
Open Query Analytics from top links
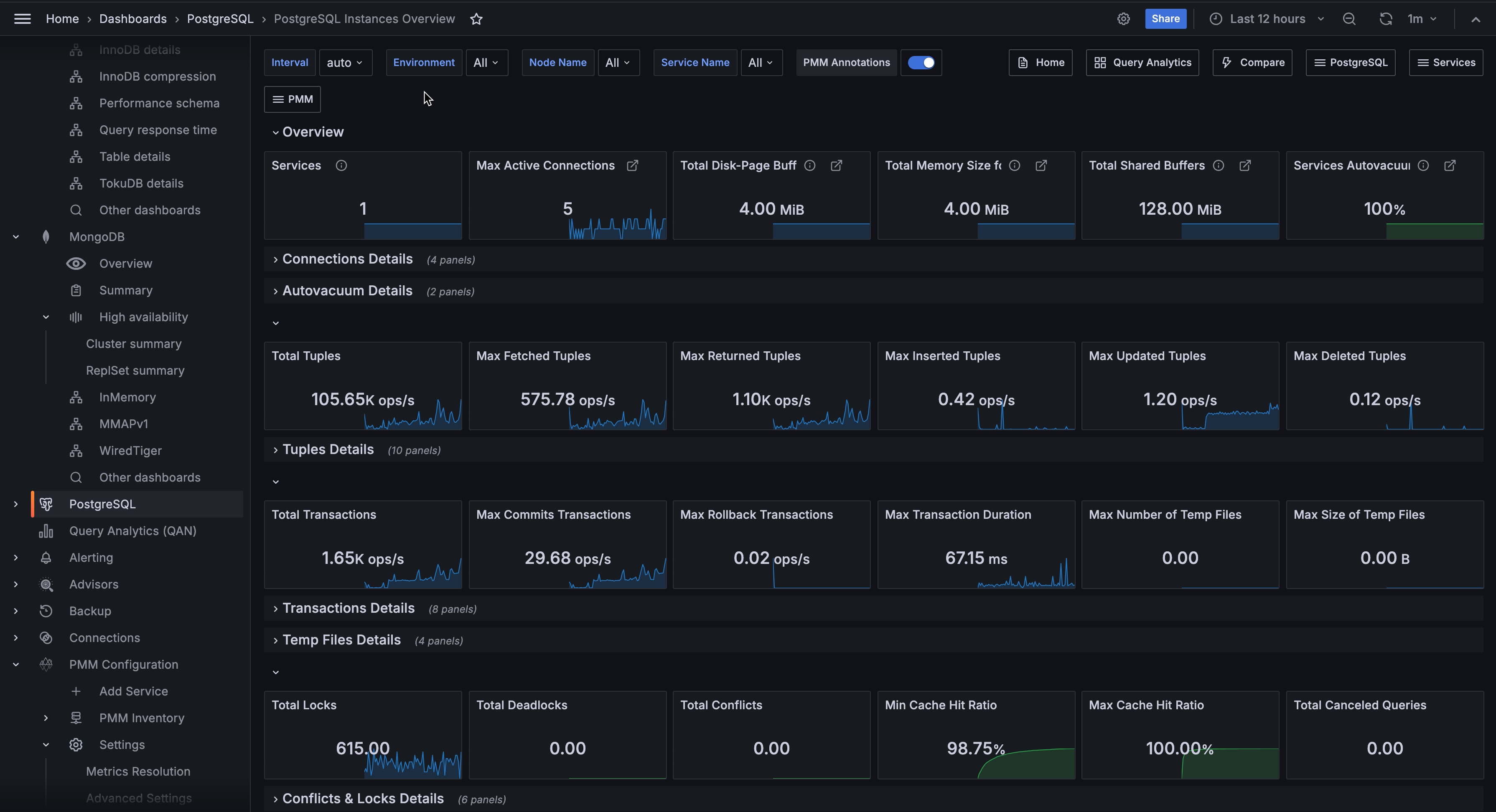coord(1142,62)
